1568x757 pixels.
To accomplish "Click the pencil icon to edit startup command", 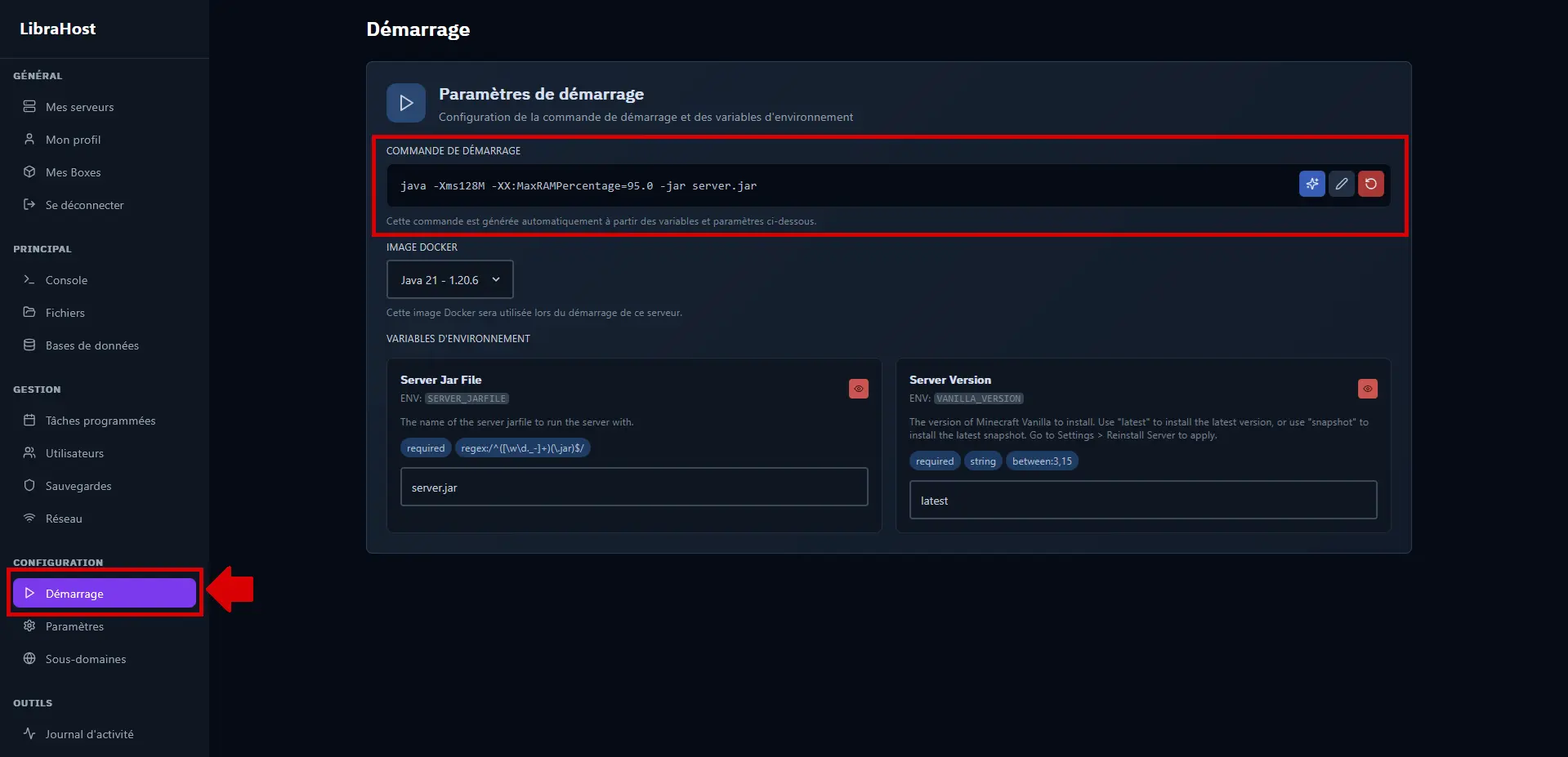I will 1341,184.
